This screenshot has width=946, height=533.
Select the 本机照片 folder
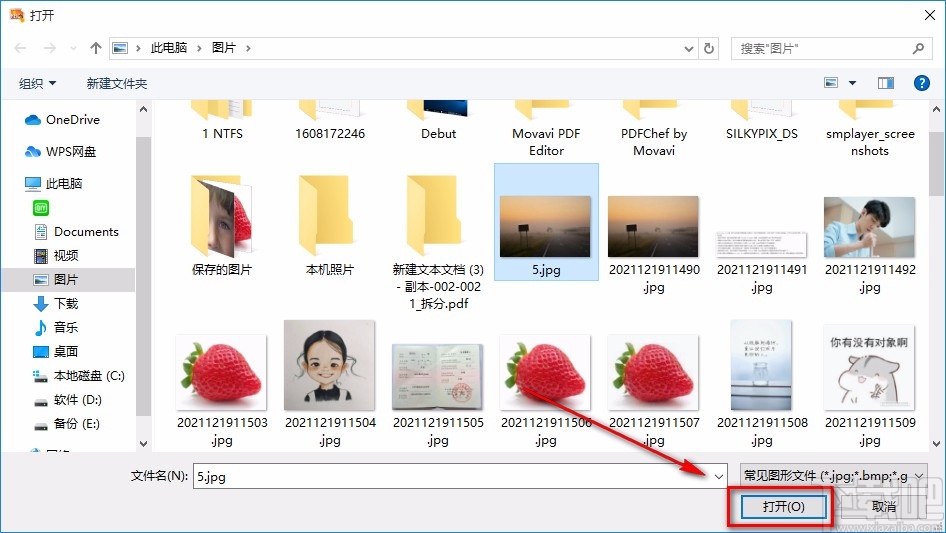click(x=329, y=225)
